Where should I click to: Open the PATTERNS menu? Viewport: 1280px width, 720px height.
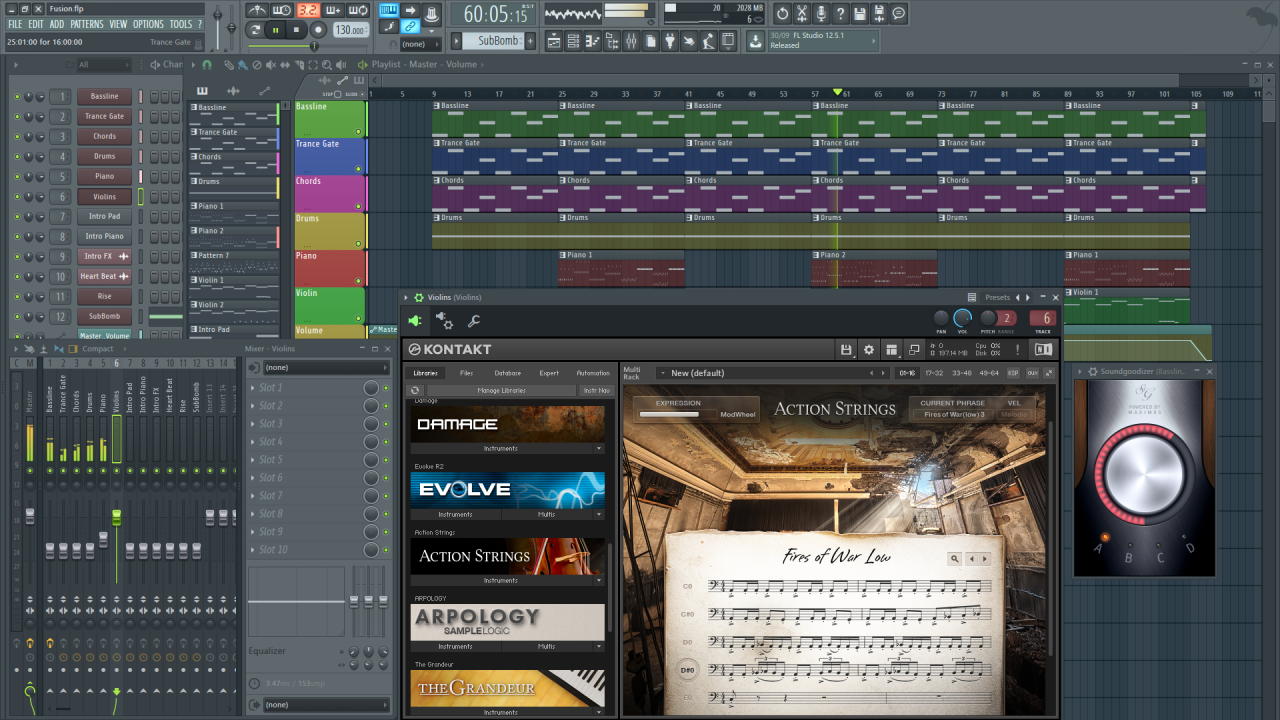[87, 24]
